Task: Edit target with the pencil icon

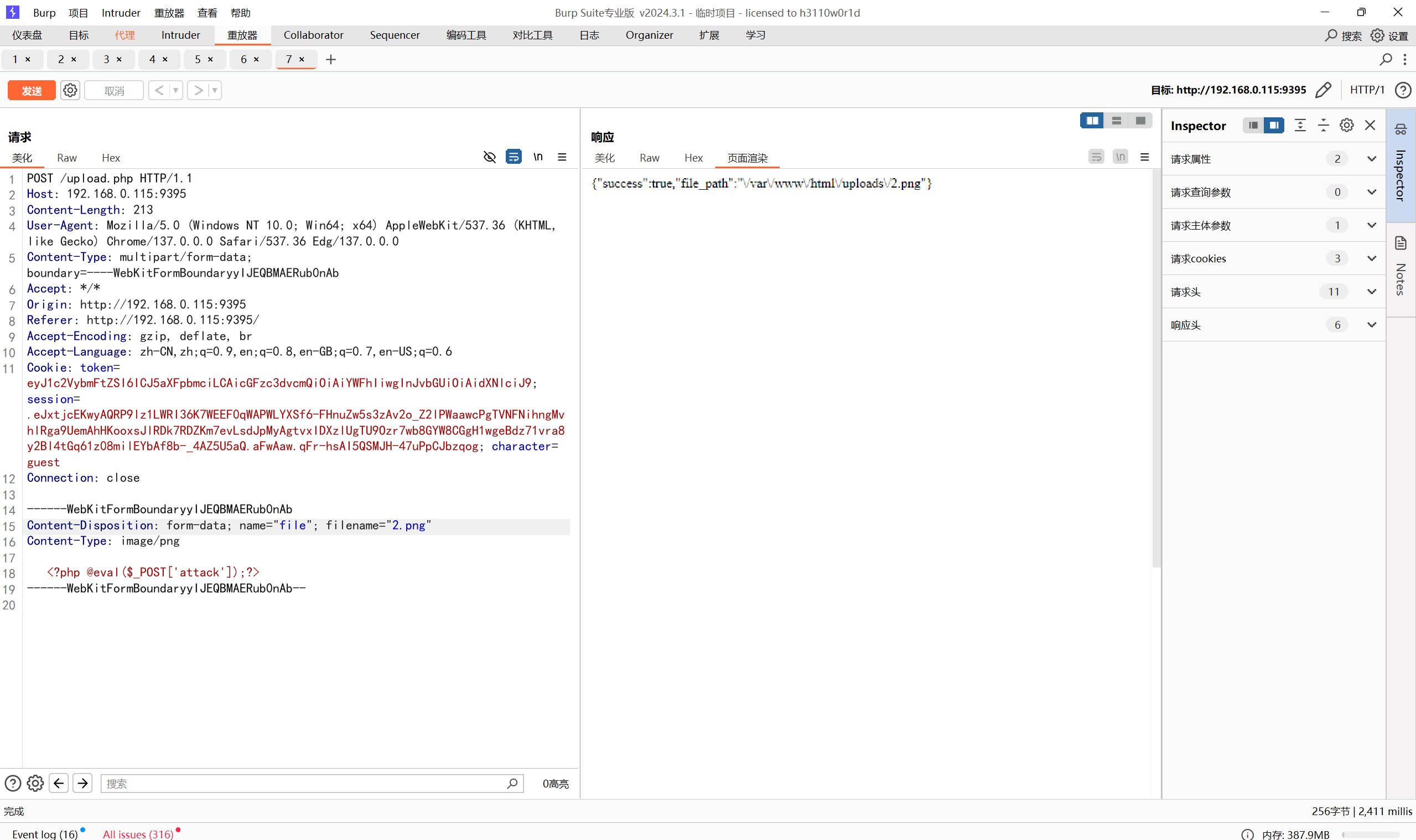Action: pyautogui.click(x=1323, y=90)
